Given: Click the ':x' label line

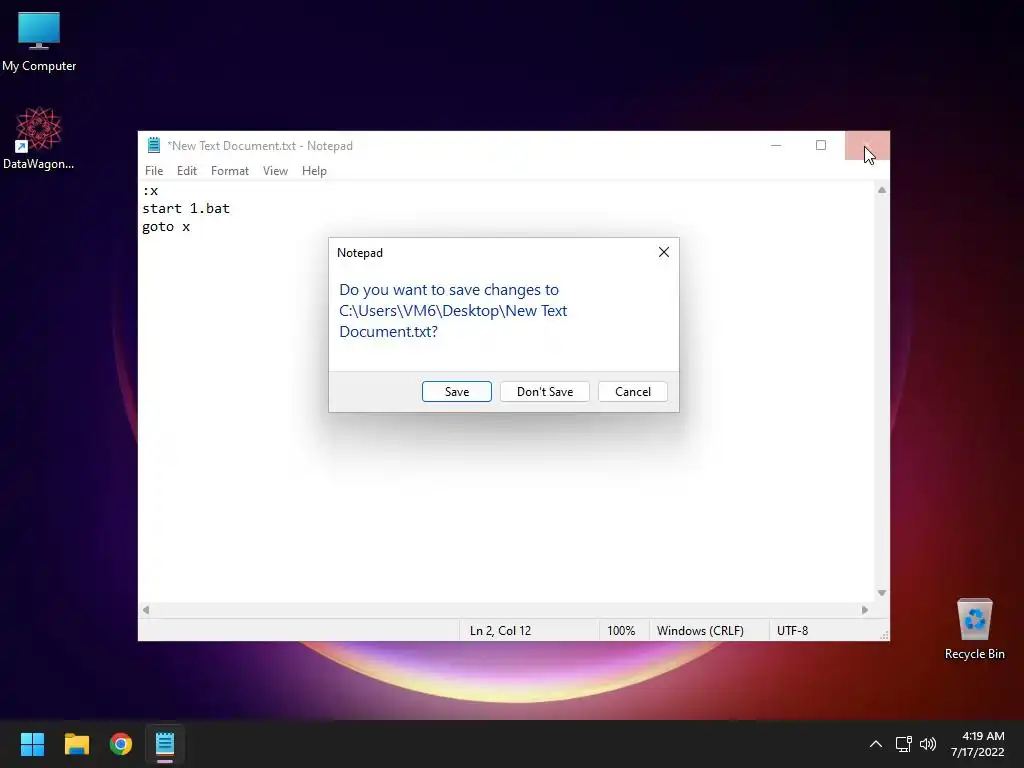Looking at the screenshot, I should 150,190.
